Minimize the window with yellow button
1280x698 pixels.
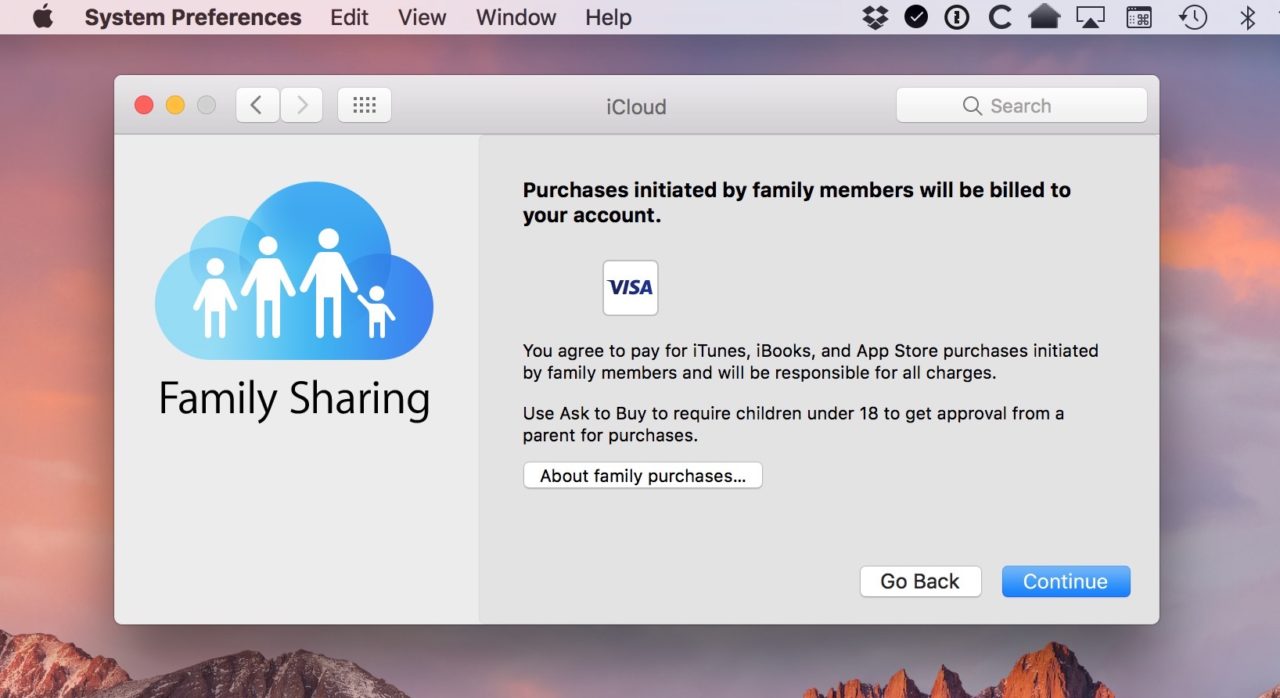pyautogui.click(x=175, y=105)
